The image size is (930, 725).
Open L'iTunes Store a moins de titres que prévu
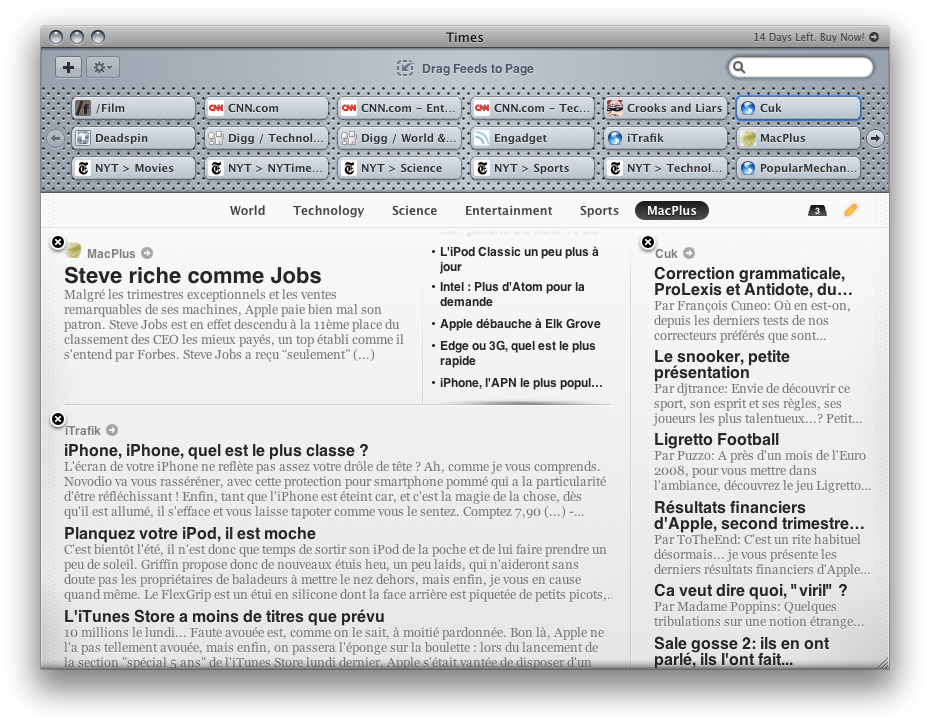224,616
